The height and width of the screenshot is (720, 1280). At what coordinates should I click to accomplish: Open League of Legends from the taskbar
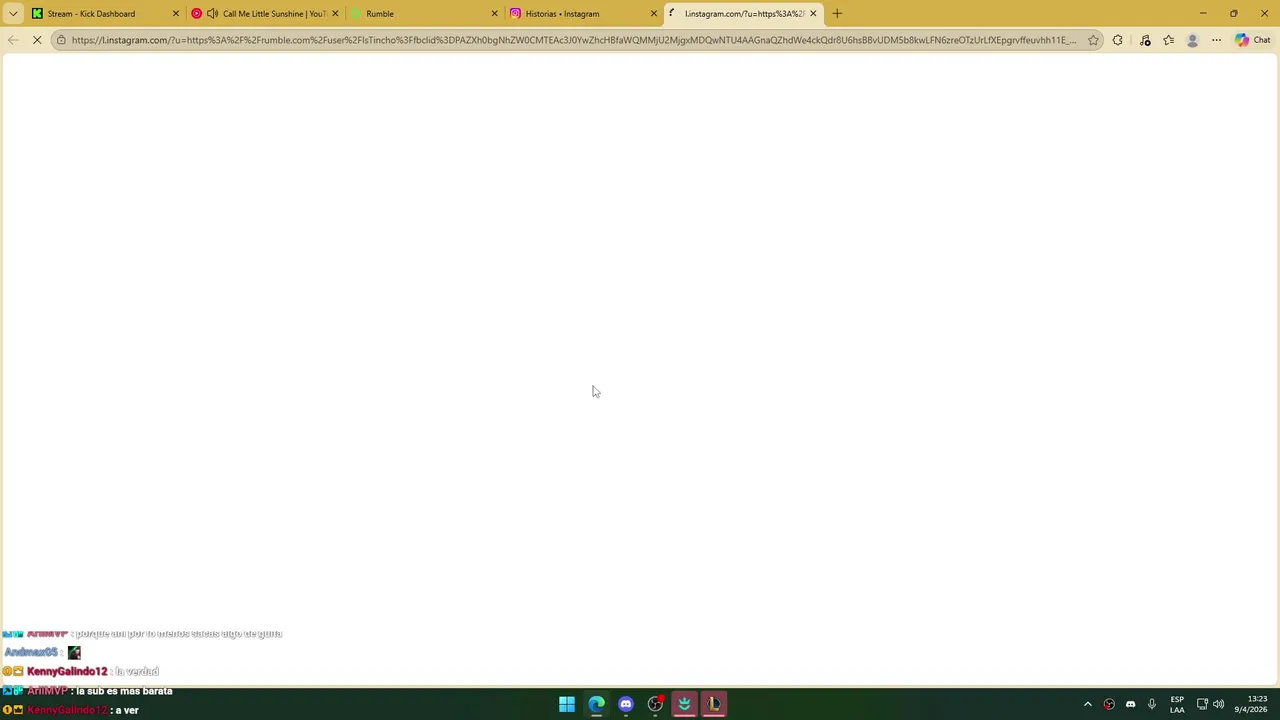pyautogui.click(x=714, y=704)
